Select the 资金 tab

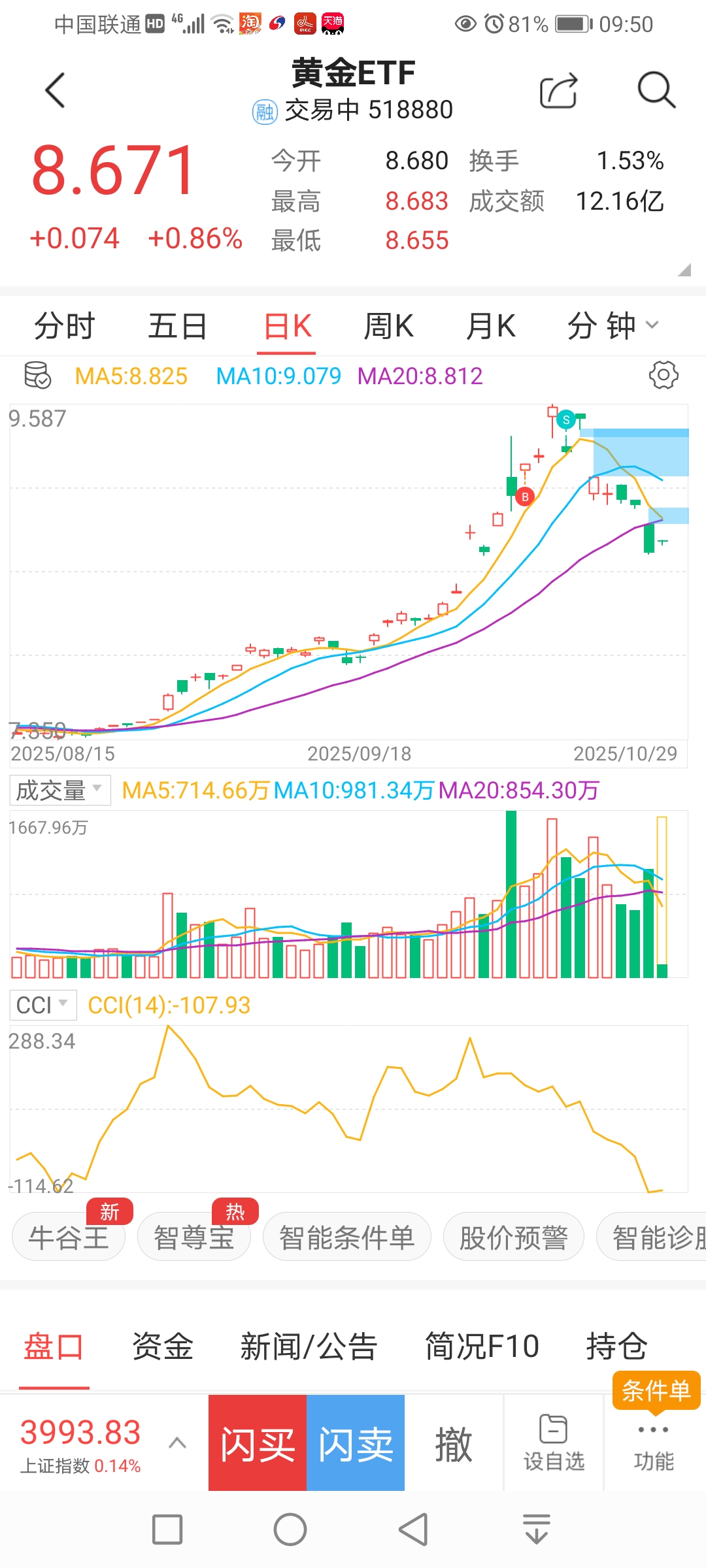pyautogui.click(x=163, y=1347)
